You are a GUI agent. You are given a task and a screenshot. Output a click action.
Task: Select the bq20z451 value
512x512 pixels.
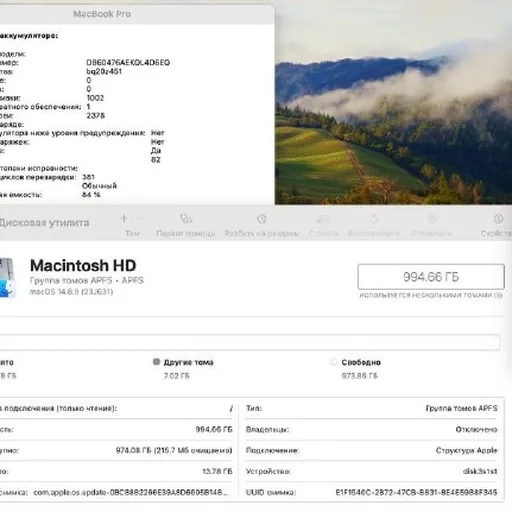pos(104,71)
